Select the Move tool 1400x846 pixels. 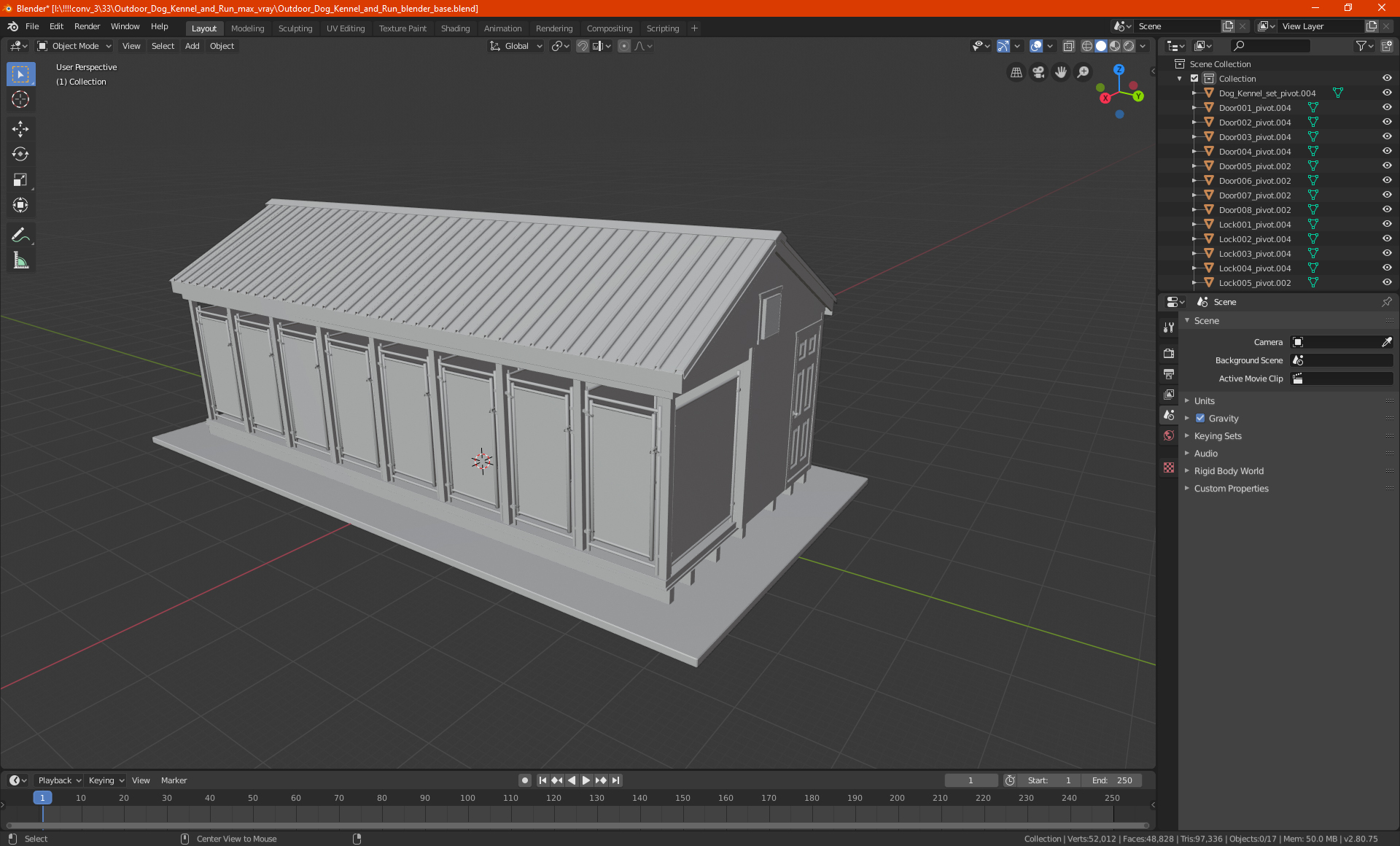[20, 129]
